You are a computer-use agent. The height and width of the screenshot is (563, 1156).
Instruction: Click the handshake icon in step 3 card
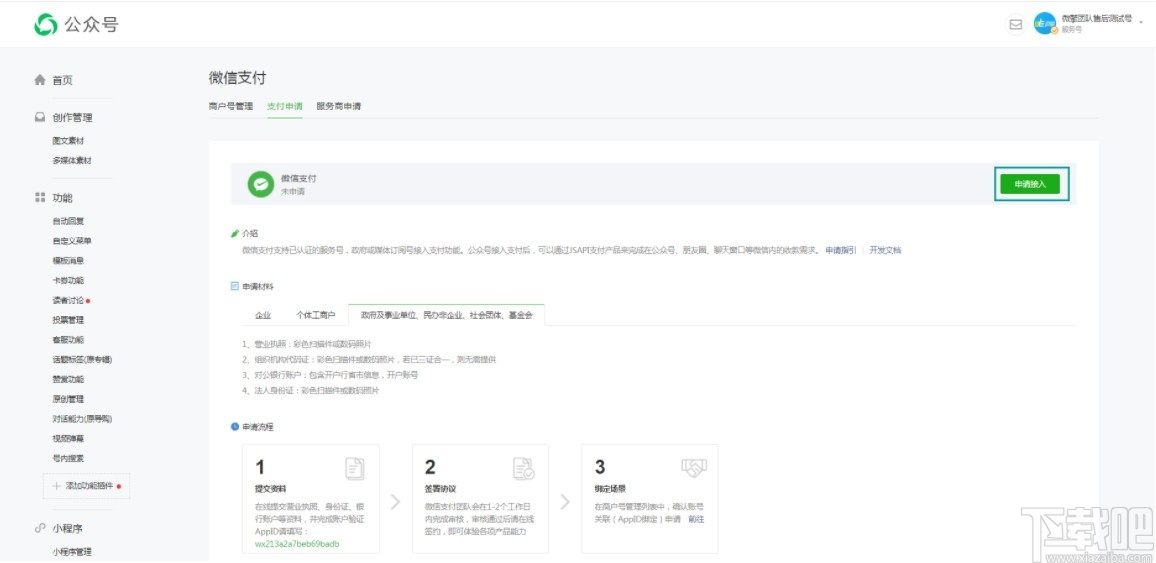[x=694, y=468]
